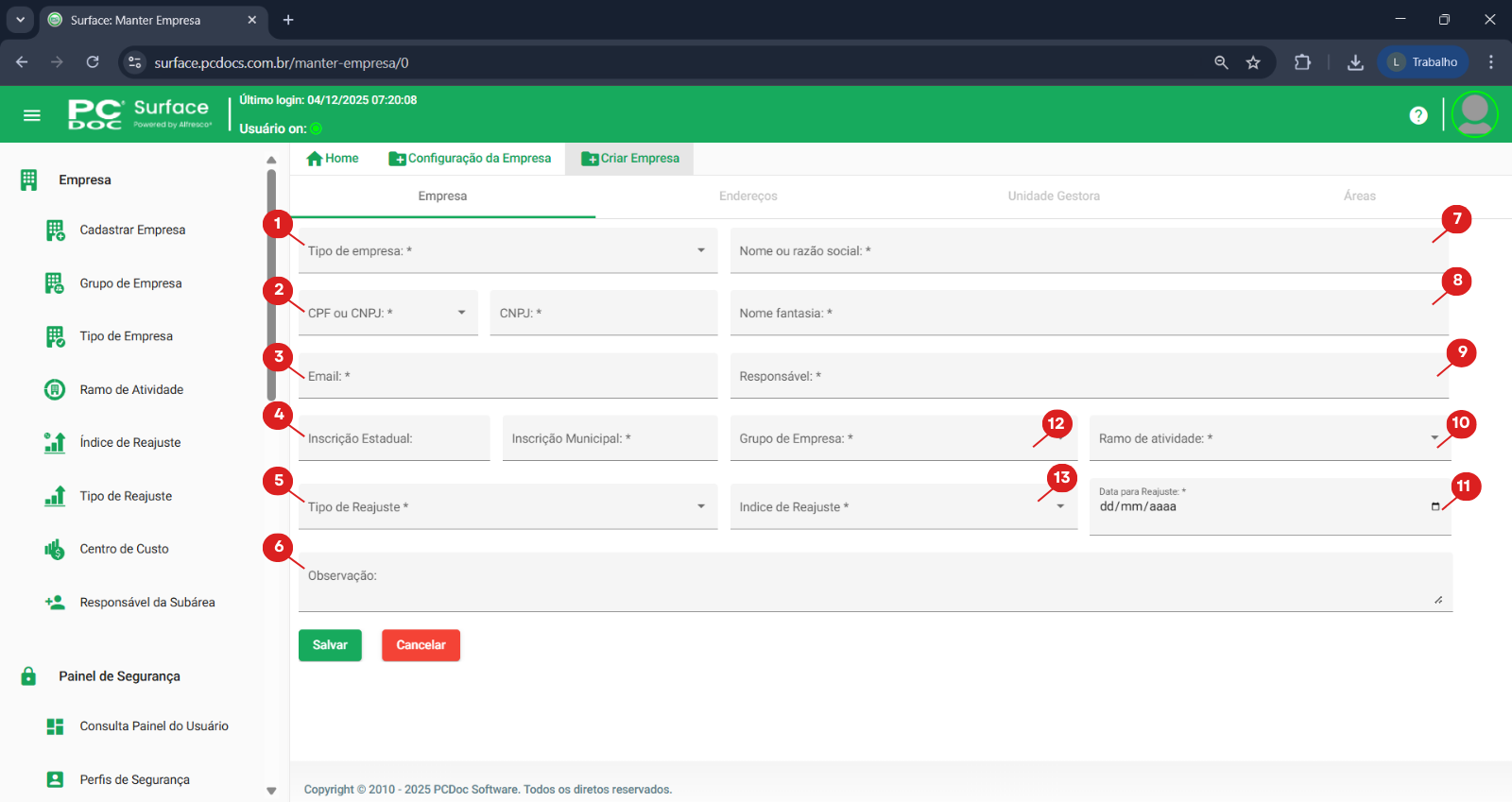Viewport: 1512px width, 802px height.
Task: Open the calendar picker for Data para Reajuste
Action: pos(1435,507)
